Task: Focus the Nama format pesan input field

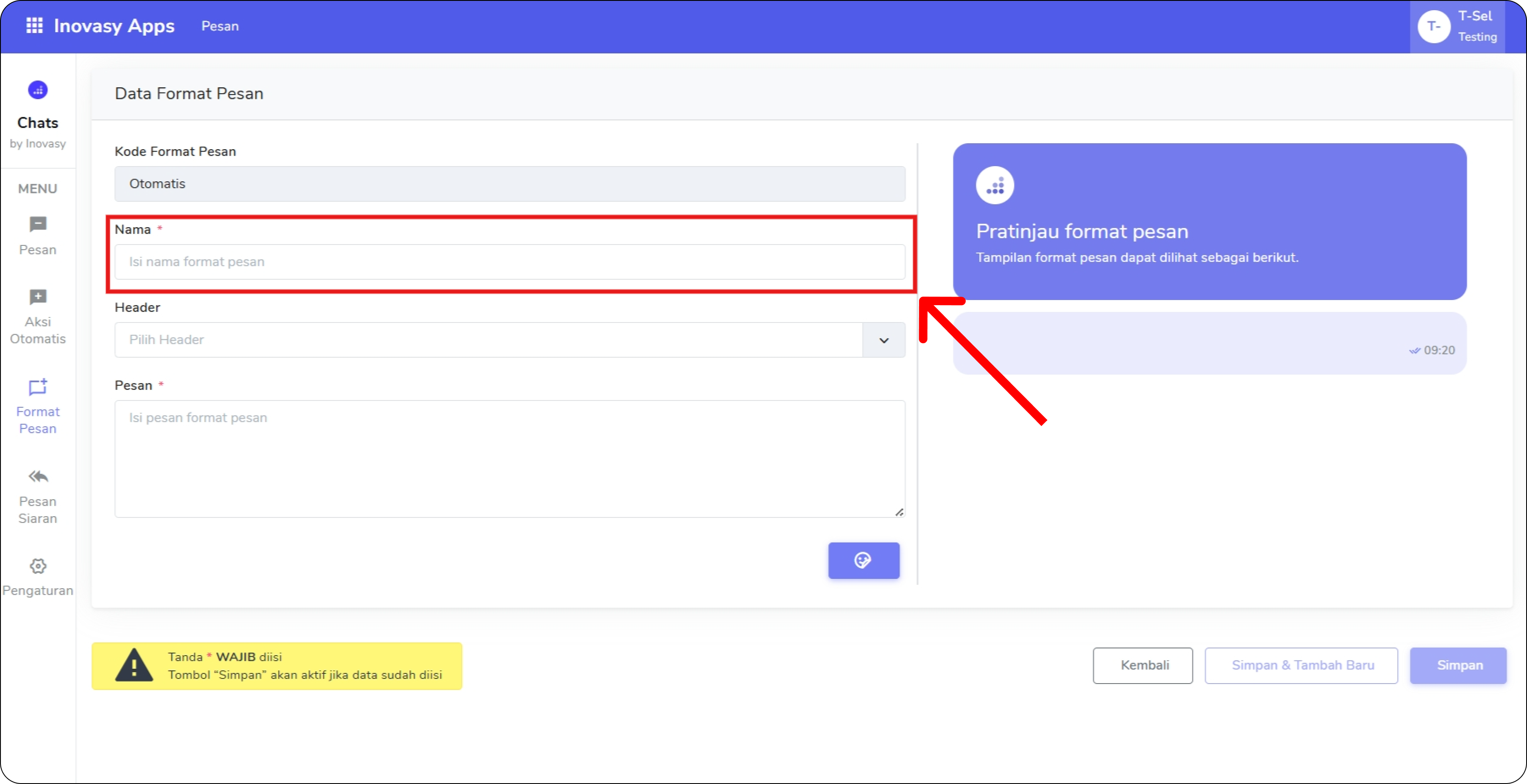Action: tap(509, 262)
